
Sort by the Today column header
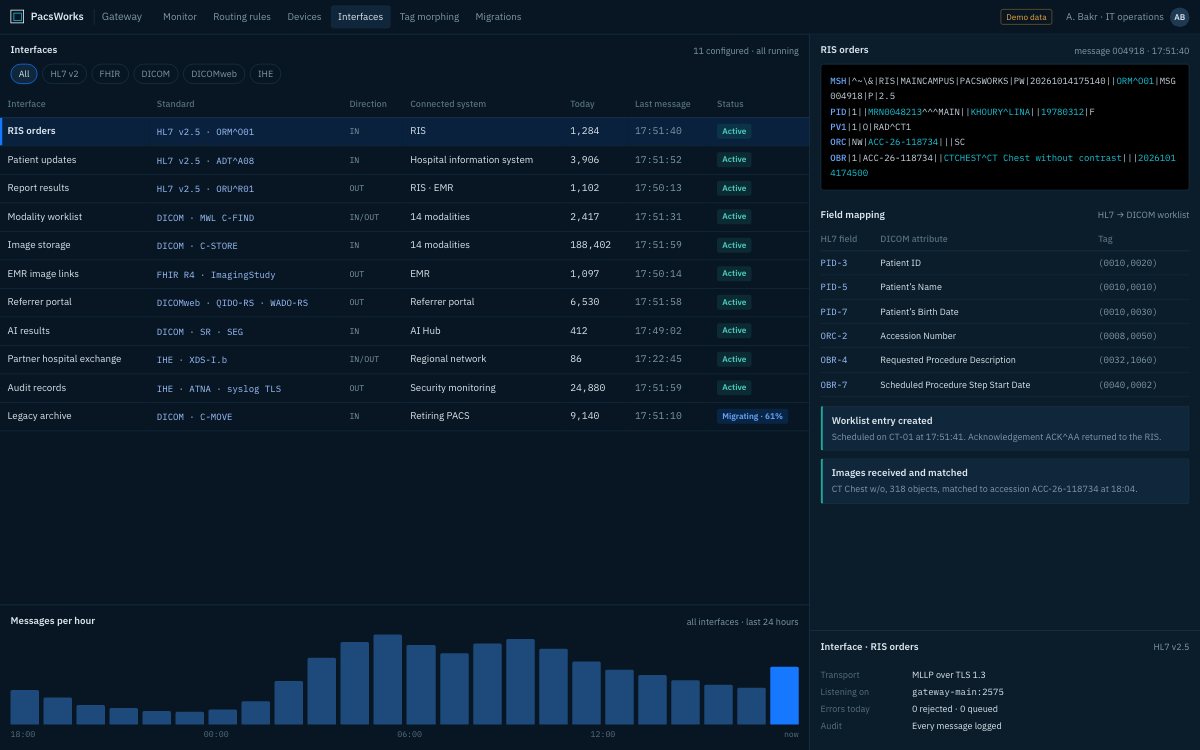[x=582, y=104]
